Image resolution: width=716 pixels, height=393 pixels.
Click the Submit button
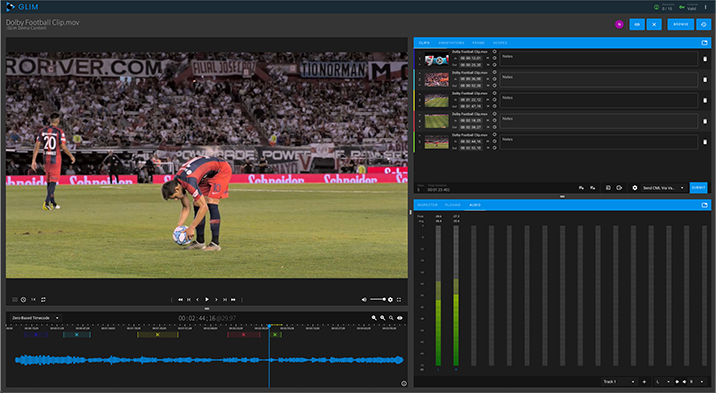point(698,188)
